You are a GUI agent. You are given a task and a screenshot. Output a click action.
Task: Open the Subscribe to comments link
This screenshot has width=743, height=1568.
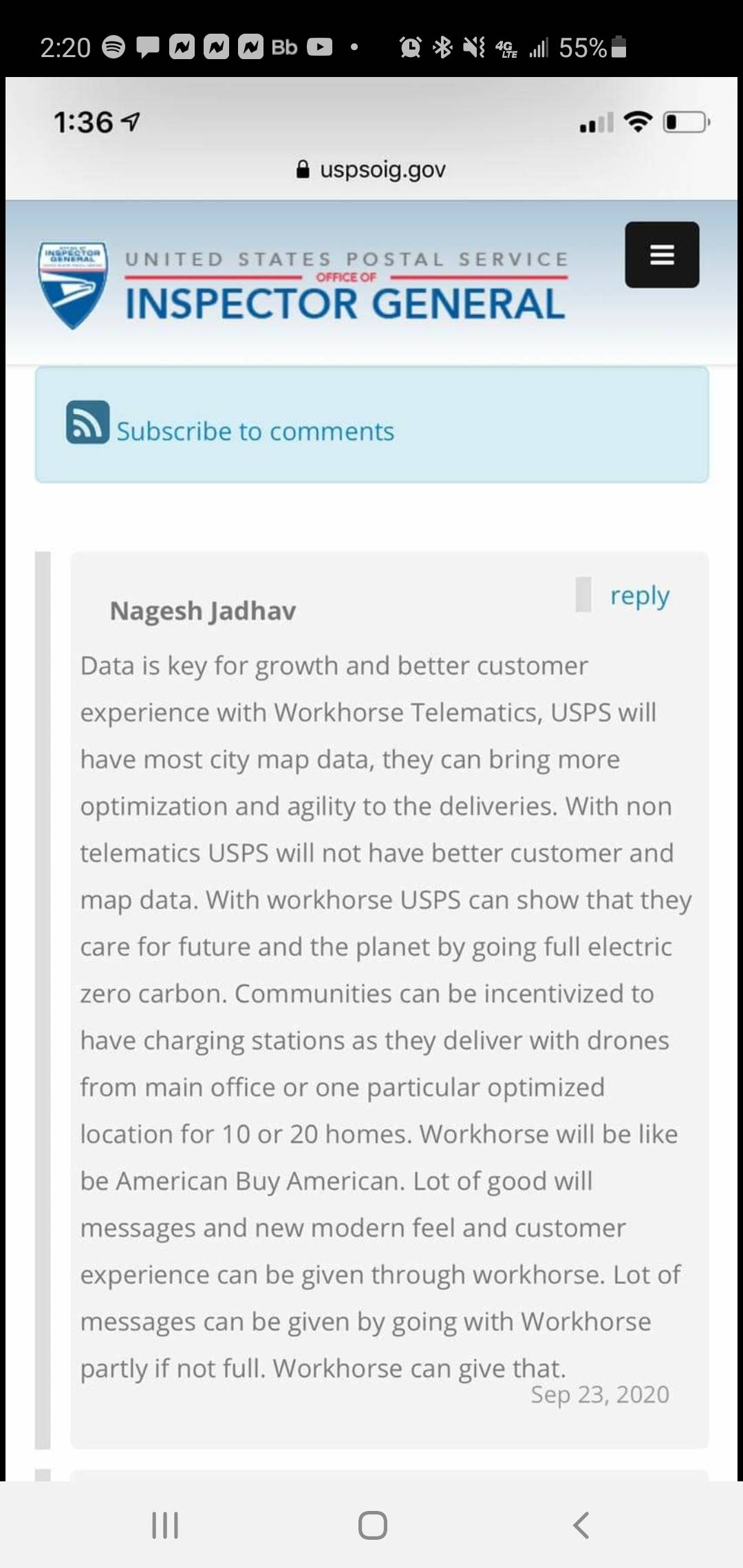pos(255,431)
